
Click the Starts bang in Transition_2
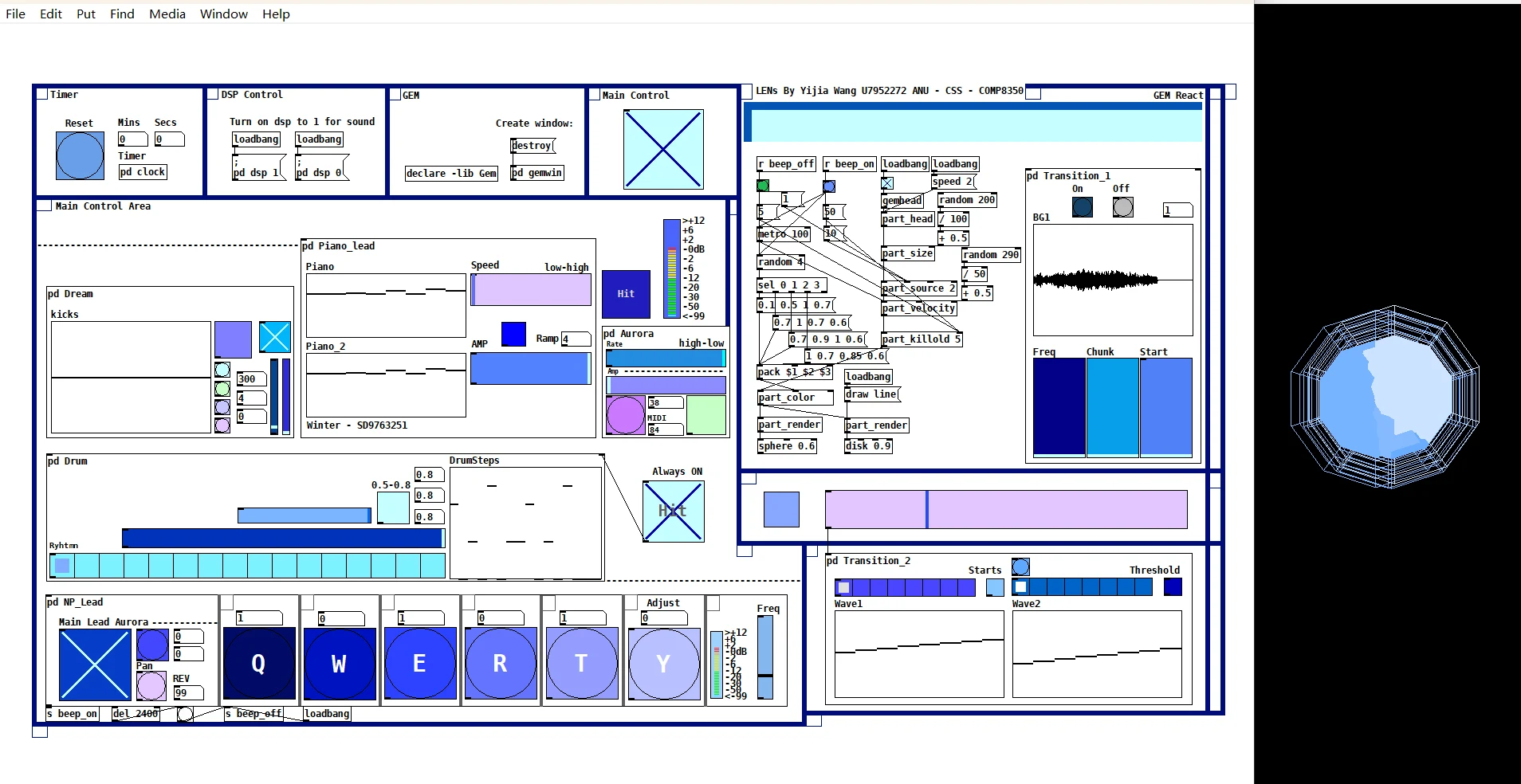(x=1020, y=567)
